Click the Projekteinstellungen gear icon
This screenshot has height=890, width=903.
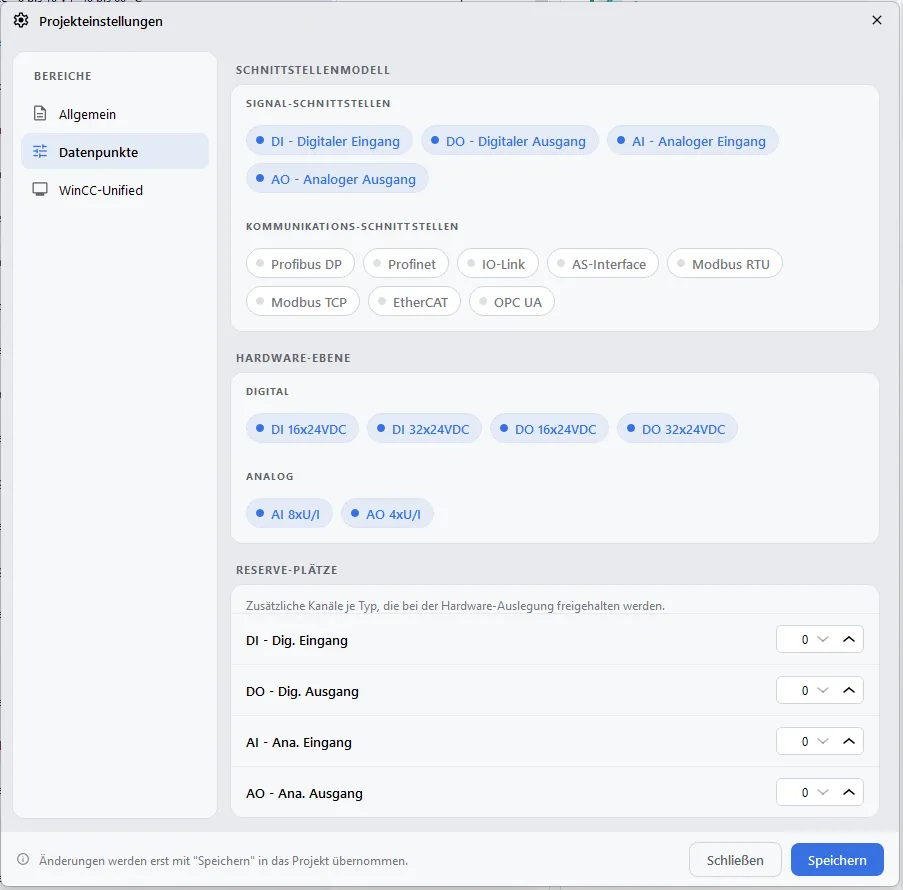(x=21, y=21)
